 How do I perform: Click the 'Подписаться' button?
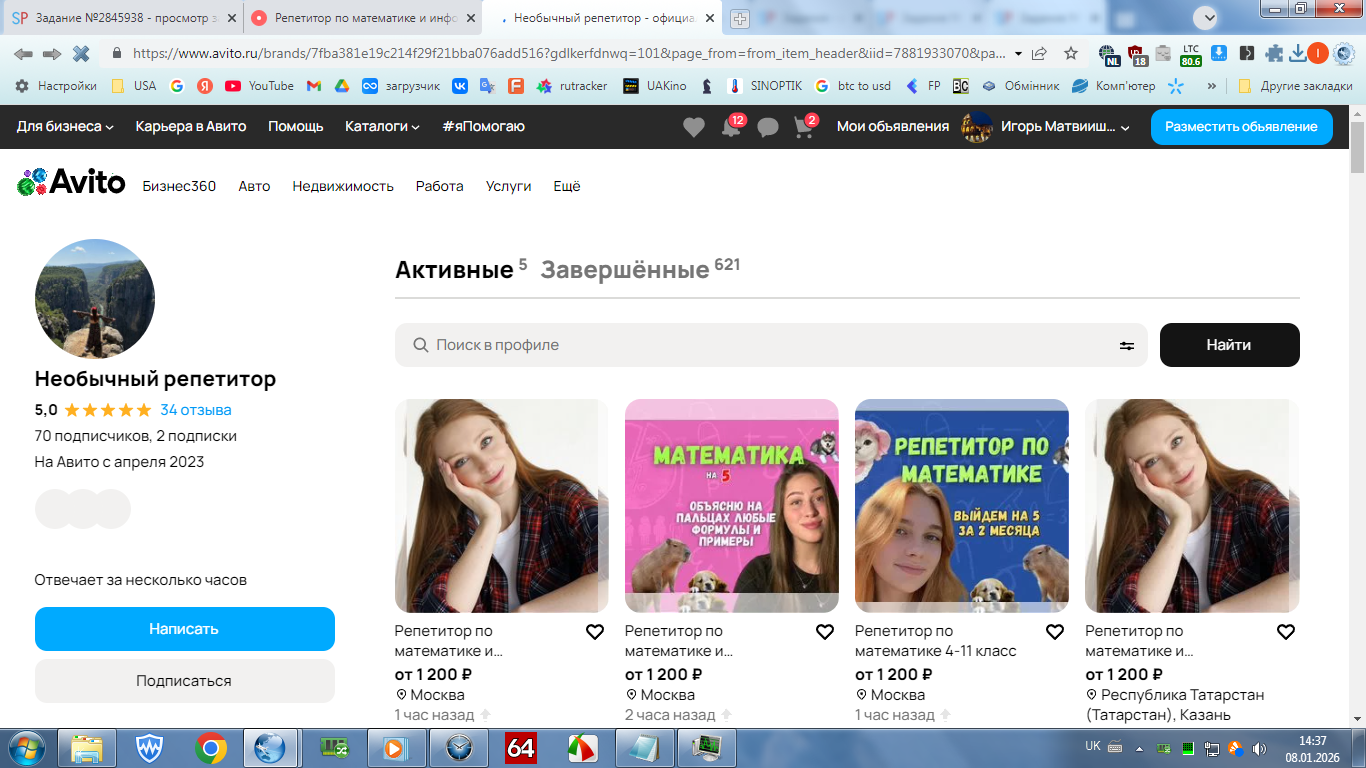coord(185,681)
